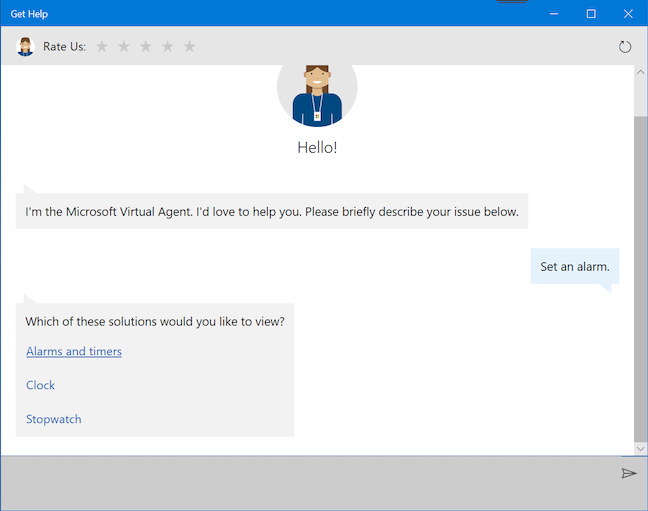The height and width of the screenshot is (511, 648).
Task: Click the small agent avatar beside Rate Us
Action: 26,46
